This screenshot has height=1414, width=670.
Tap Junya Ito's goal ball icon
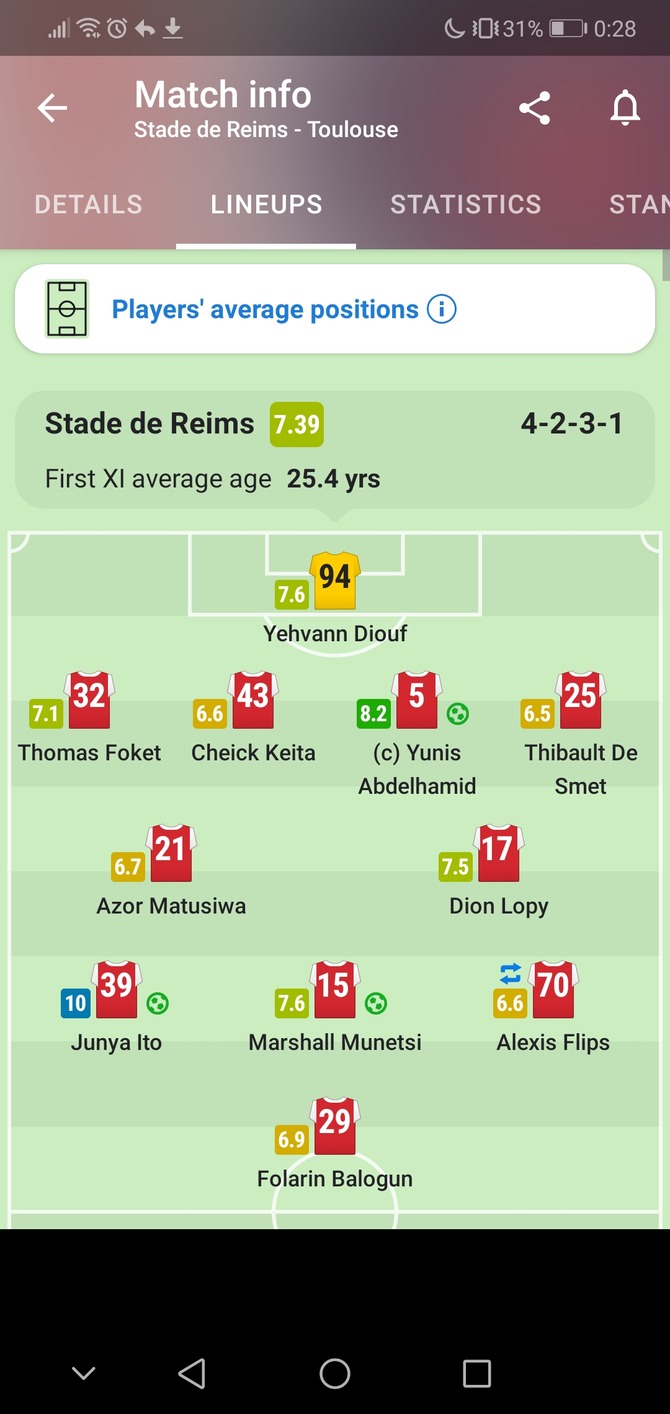point(157,1003)
